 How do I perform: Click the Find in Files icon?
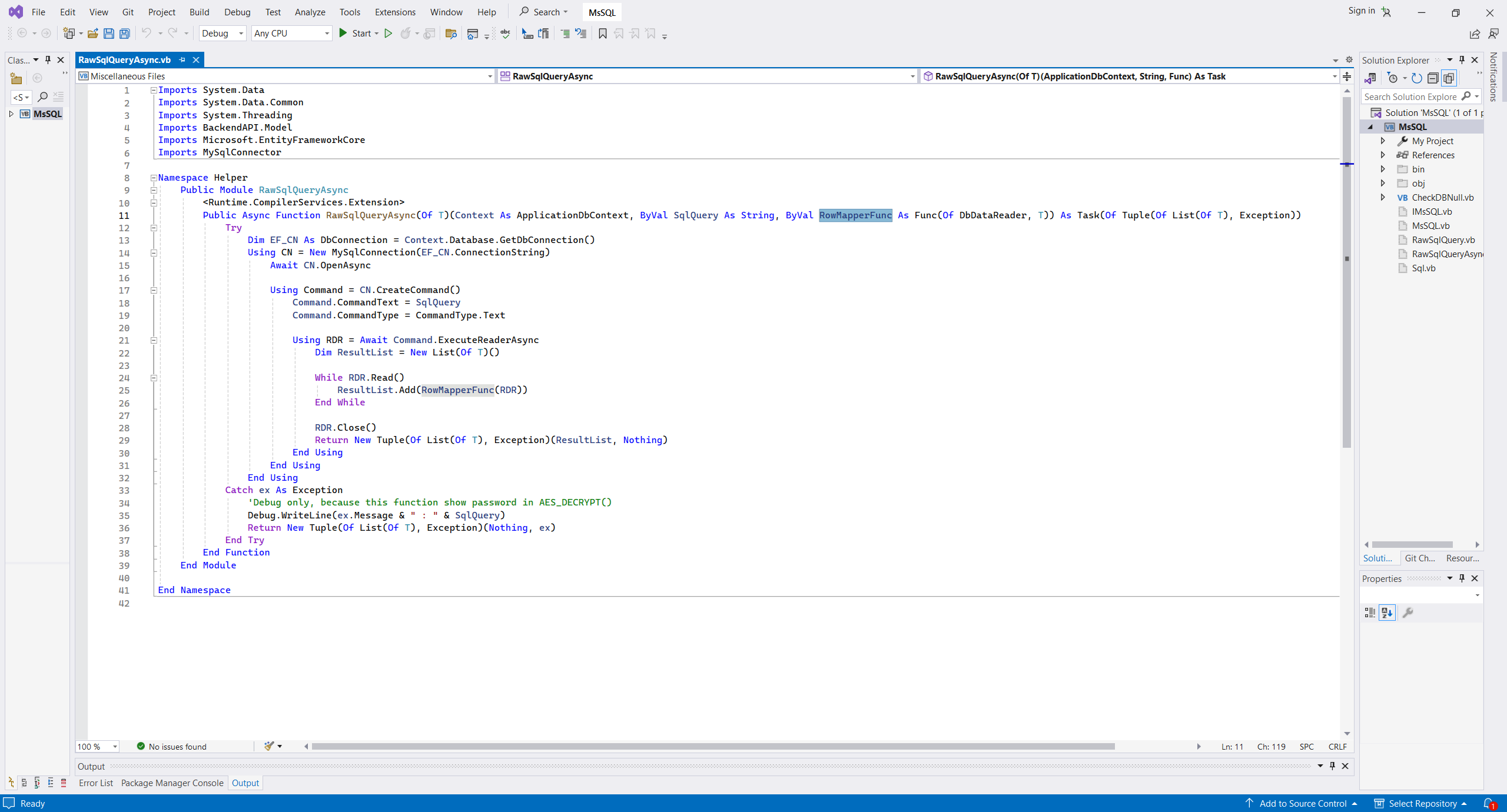[451, 34]
